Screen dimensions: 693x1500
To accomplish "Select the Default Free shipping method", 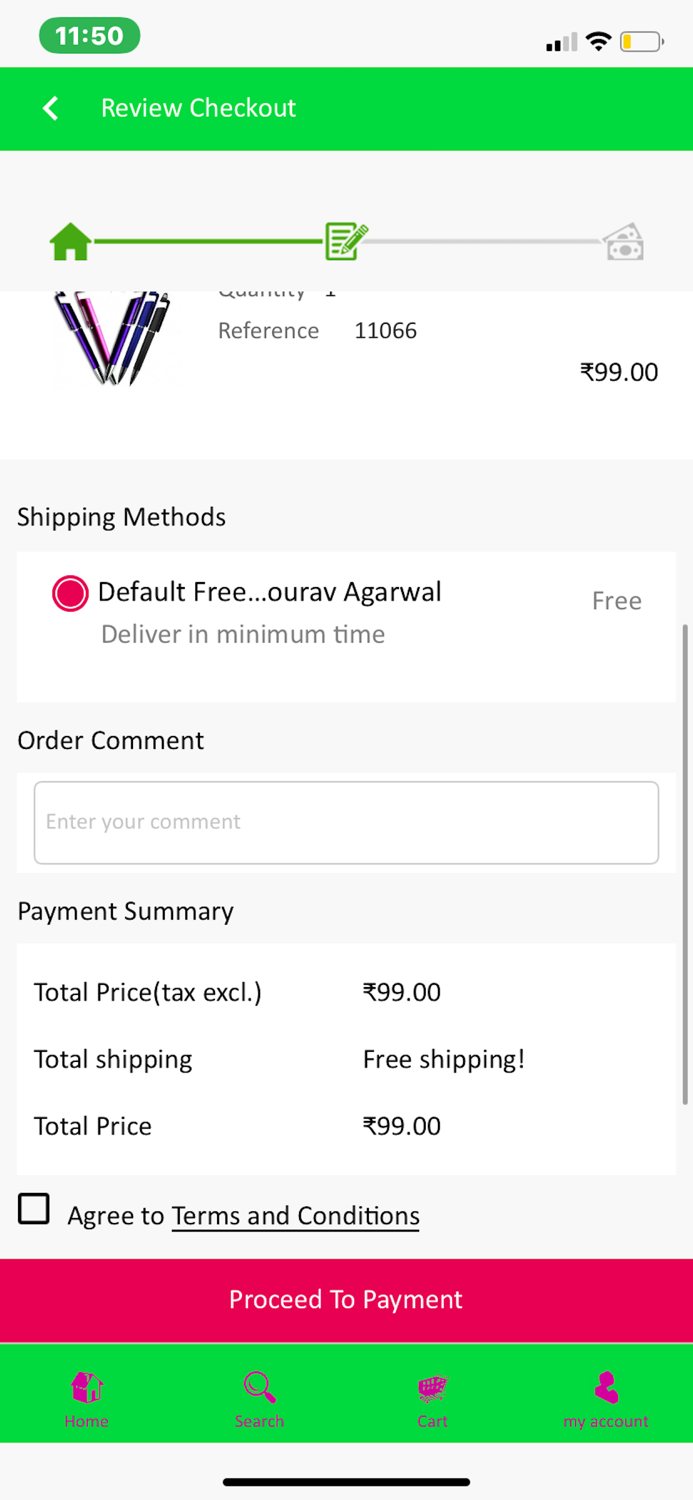I will [70, 592].
